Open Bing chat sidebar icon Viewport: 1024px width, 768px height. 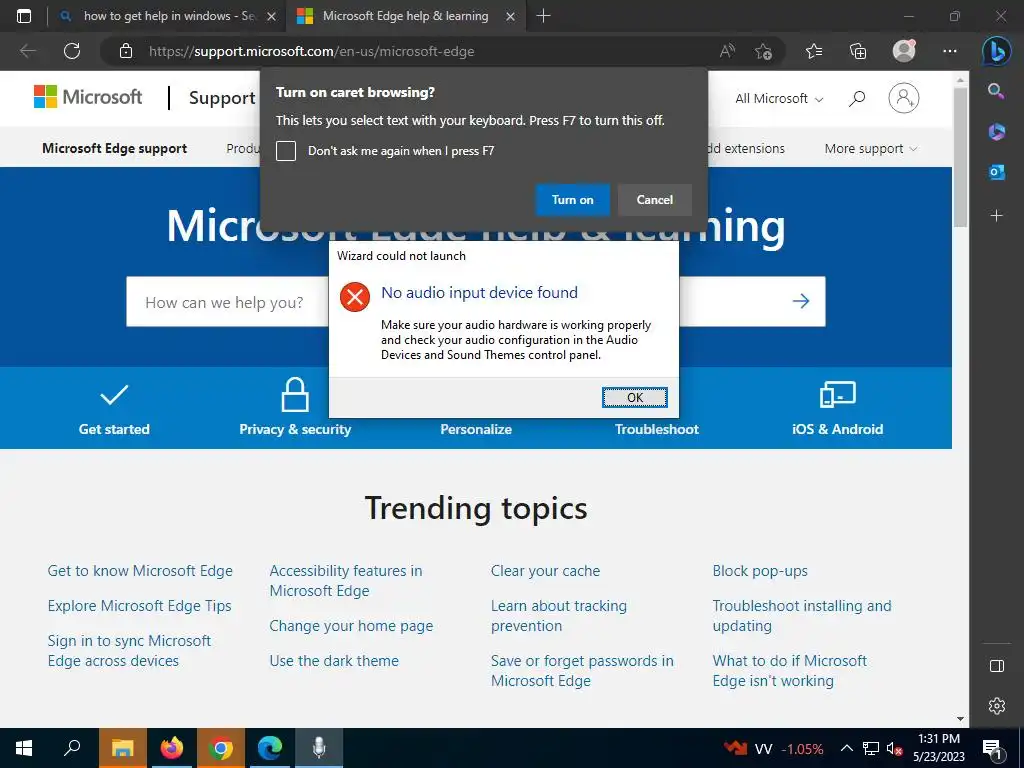coord(997,51)
